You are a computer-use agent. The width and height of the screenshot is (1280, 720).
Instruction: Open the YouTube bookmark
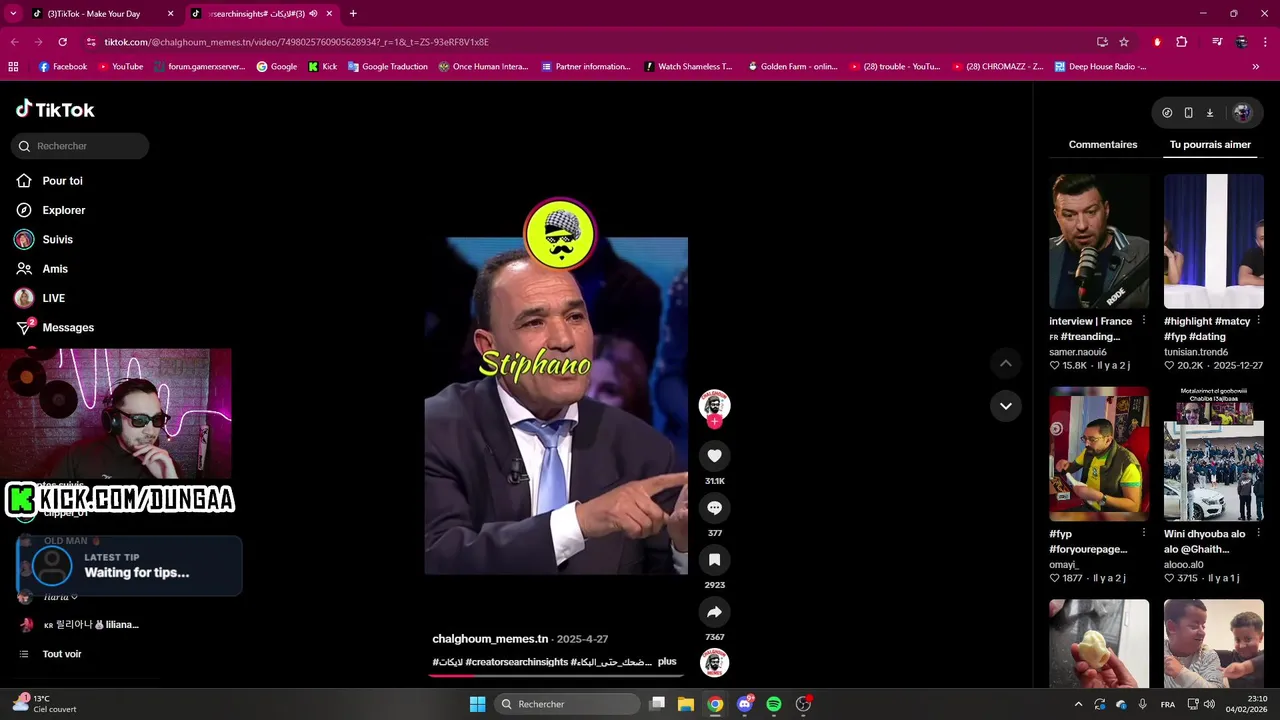119,67
